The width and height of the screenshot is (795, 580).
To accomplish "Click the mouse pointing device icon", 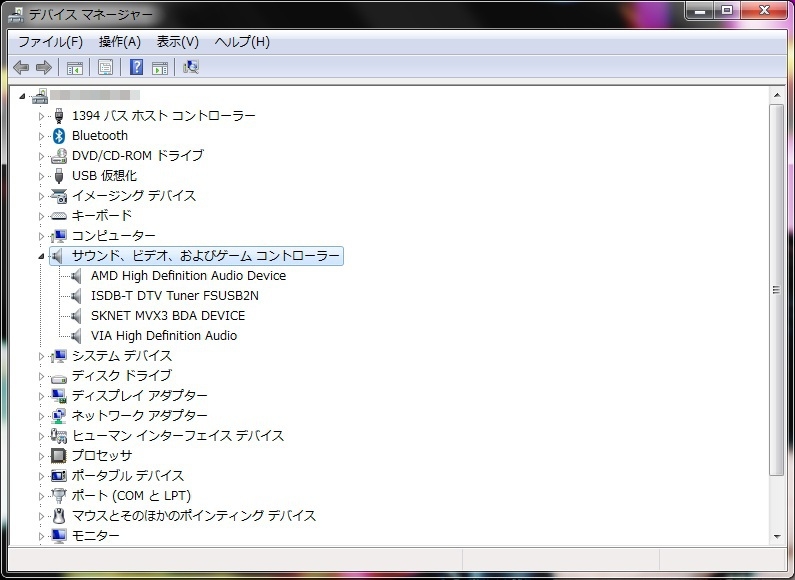I will (x=59, y=516).
